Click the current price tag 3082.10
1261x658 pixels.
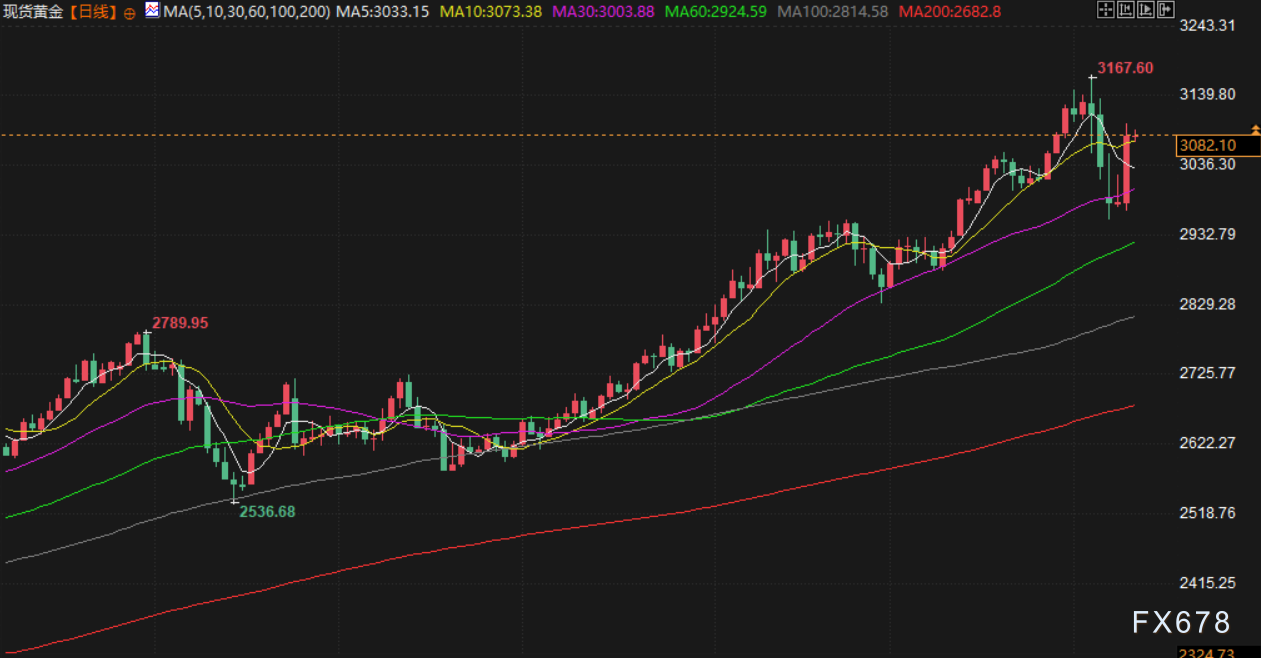click(1208, 145)
